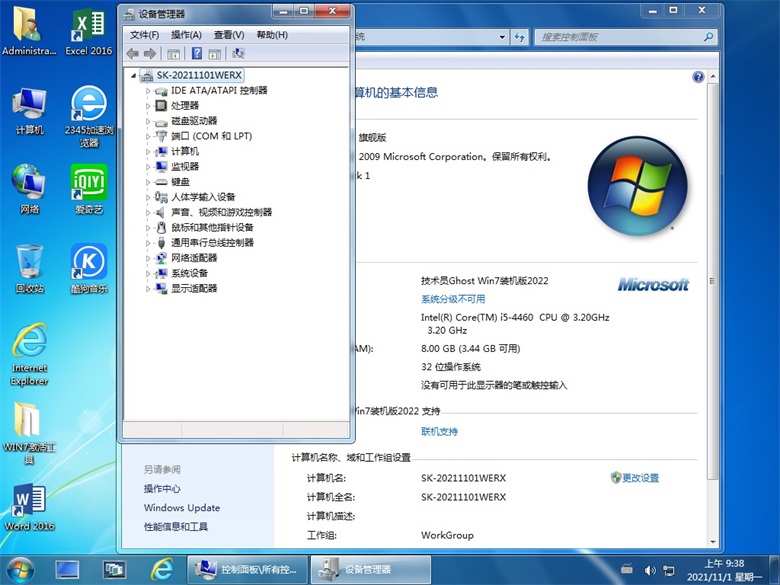Expand the 处理器 (Processors) node
This screenshot has width=780, height=585.
[149, 106]
